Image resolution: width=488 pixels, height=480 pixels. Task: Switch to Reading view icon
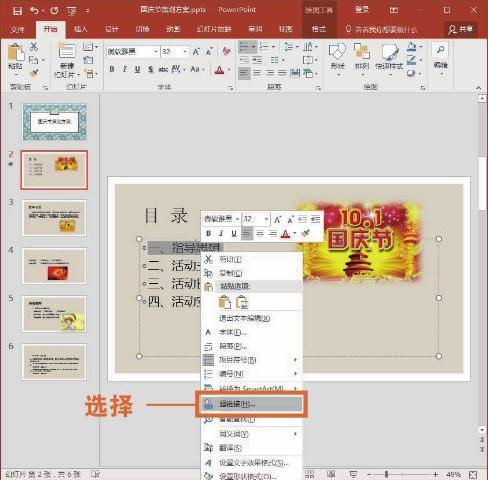pos(331,474)
